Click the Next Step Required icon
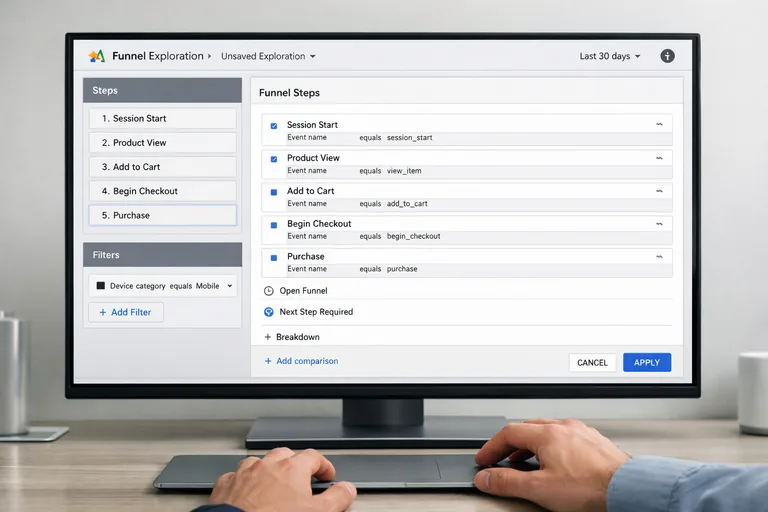 (268, 312)
